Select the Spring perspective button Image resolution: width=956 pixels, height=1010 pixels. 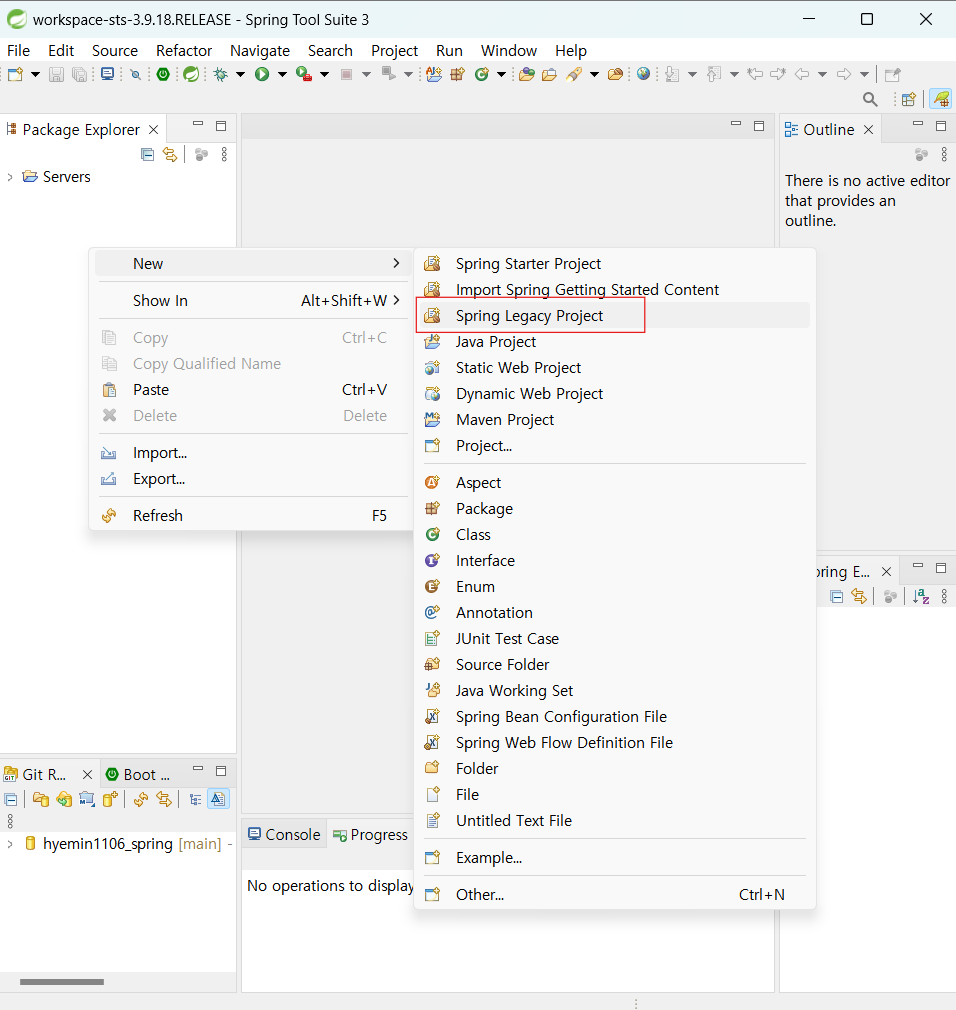(941, 99)
